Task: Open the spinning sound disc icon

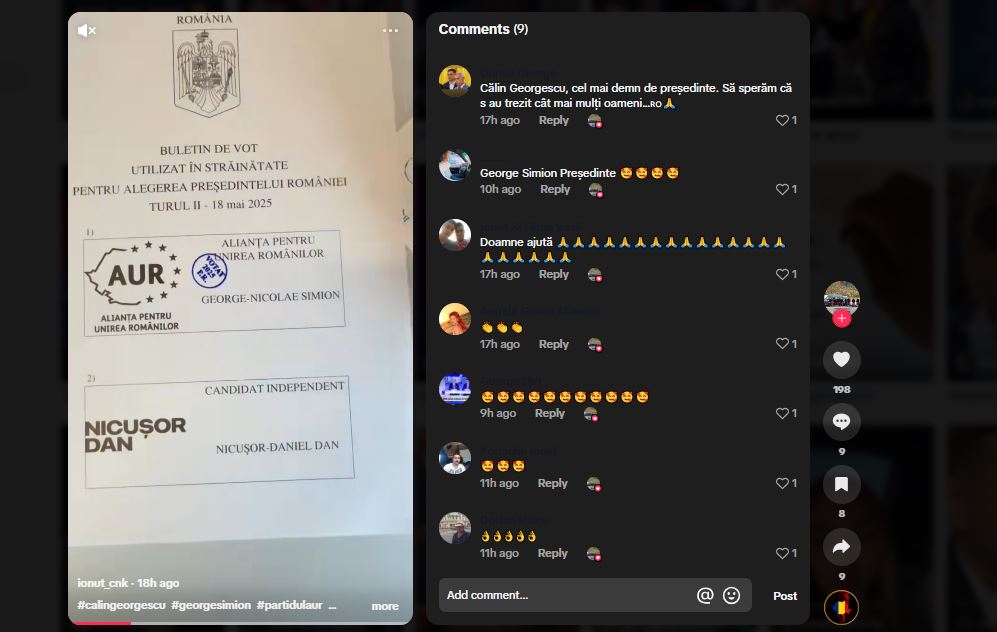Action: [841, 608]
